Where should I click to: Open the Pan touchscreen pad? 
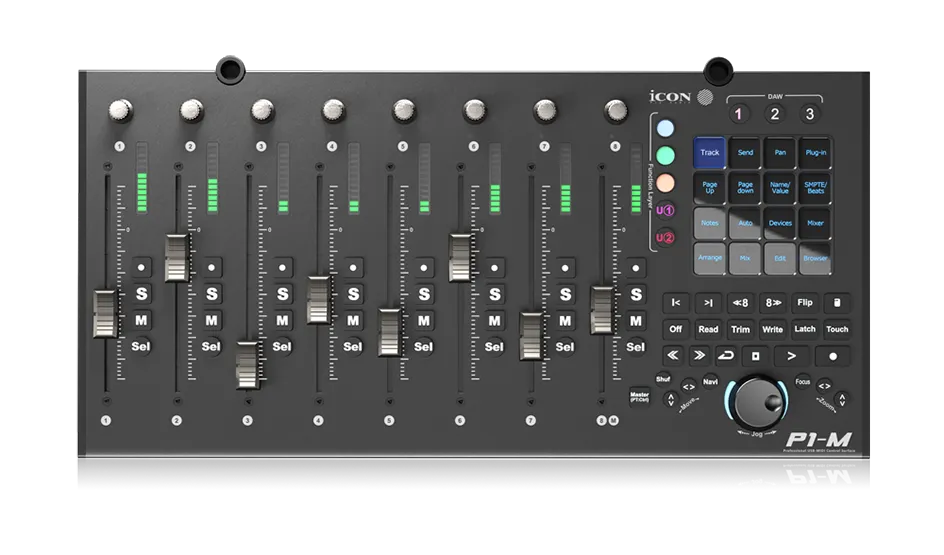pos(780,153)
